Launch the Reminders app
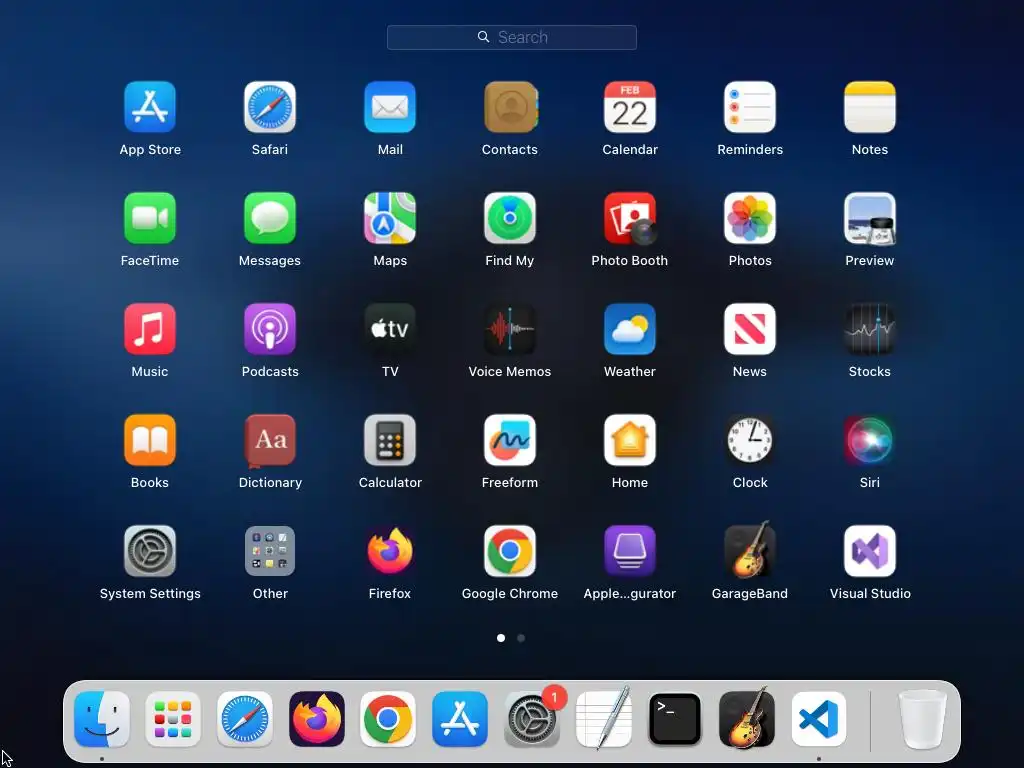Screen dimensions: 1024x768 point(750,107)
